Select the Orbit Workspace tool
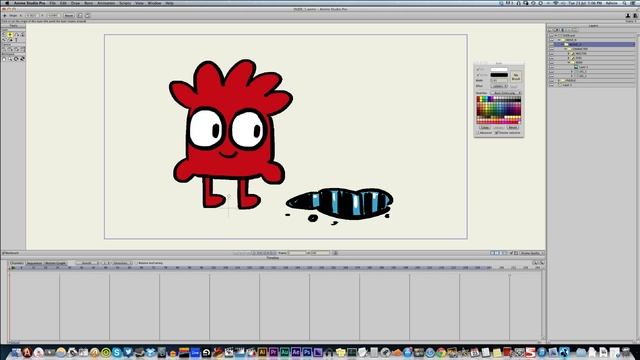 22,59
